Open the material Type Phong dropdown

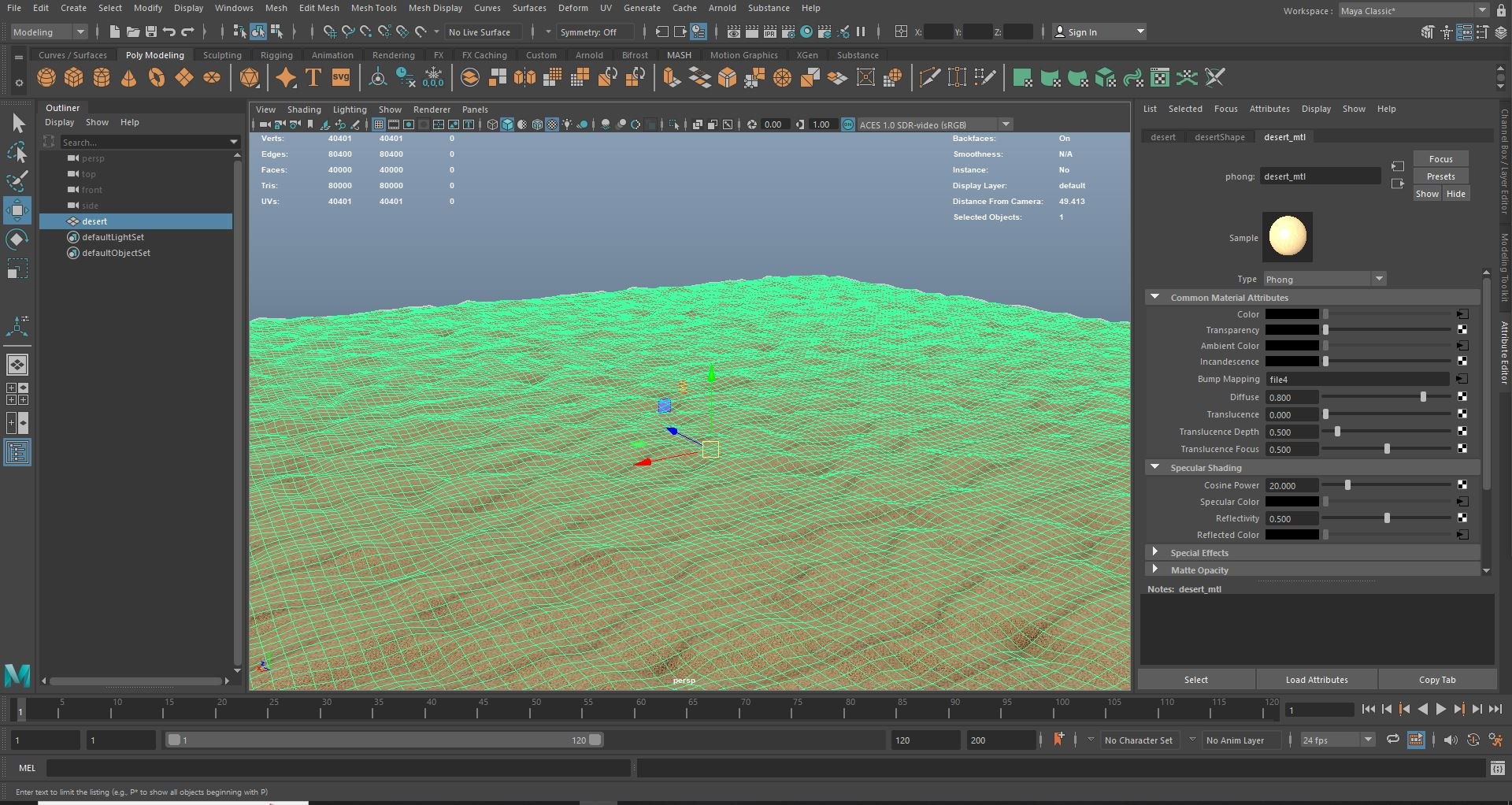pos(1325,279)
